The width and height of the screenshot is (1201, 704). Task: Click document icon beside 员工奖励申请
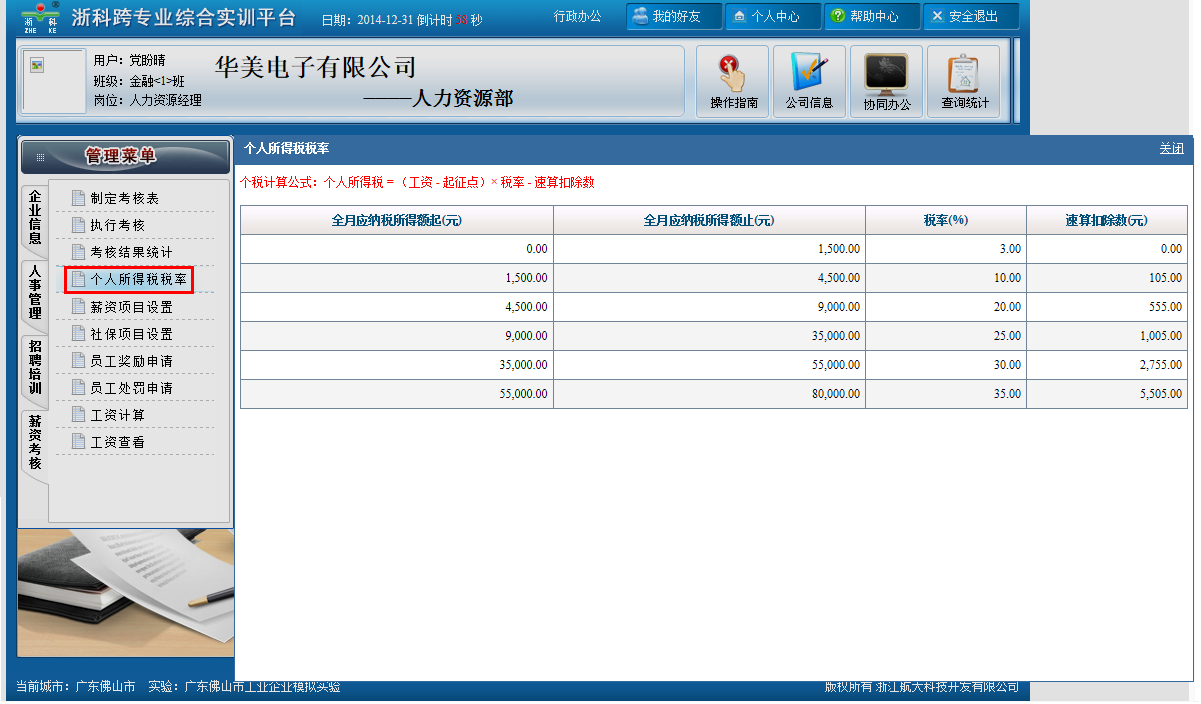78,360
